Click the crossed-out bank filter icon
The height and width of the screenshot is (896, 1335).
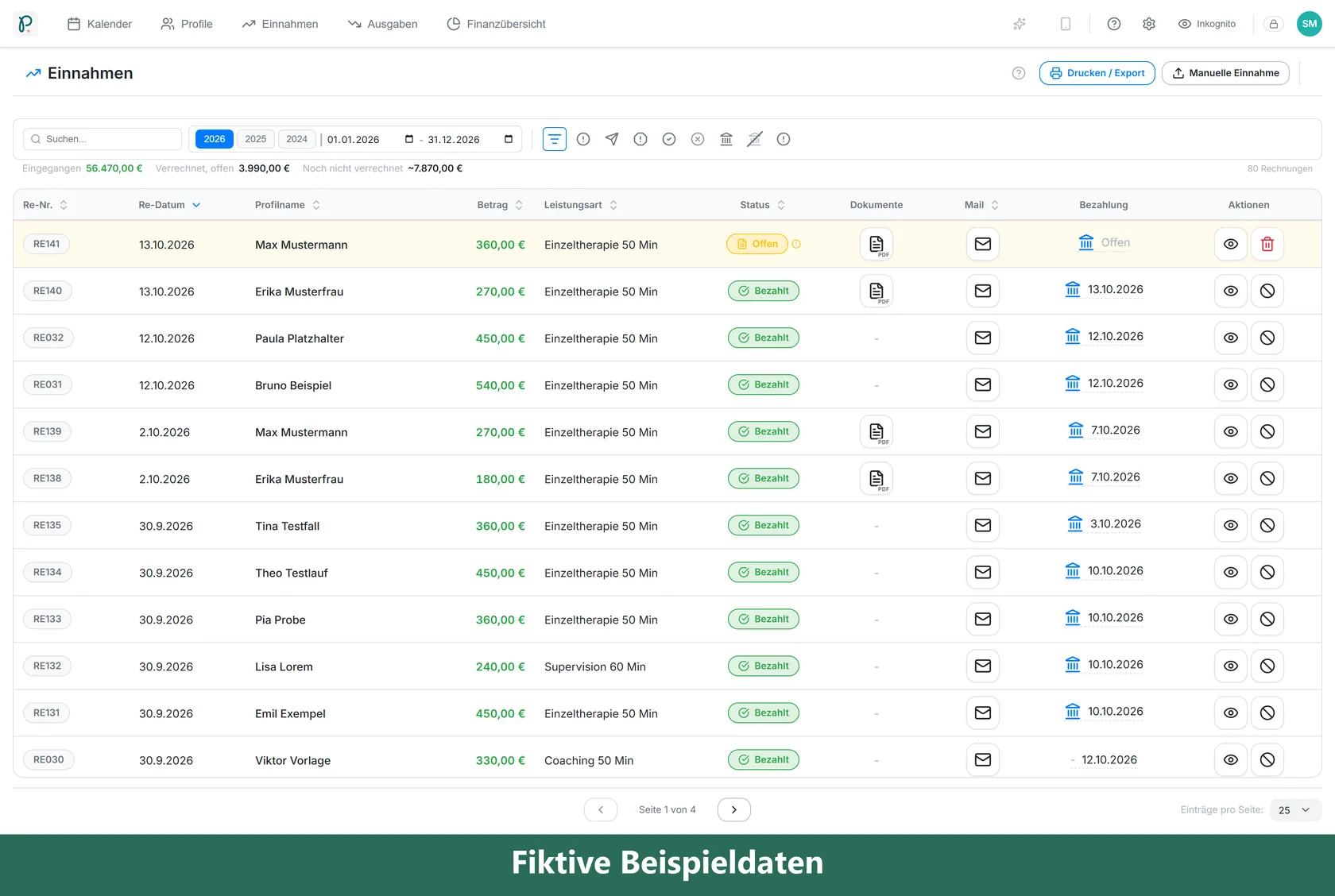tap(755, 139)
